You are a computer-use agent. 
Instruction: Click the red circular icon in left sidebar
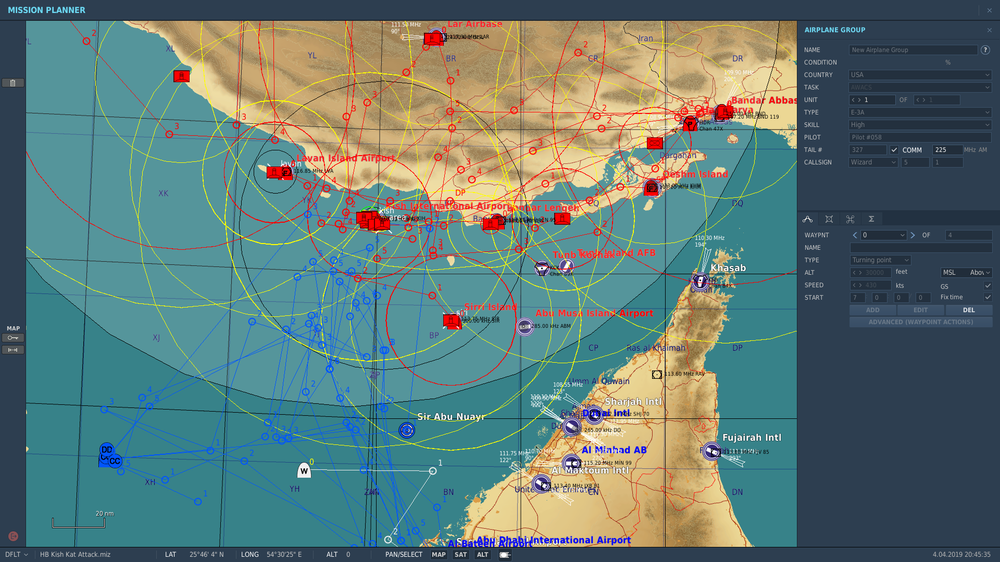(13, 536)
